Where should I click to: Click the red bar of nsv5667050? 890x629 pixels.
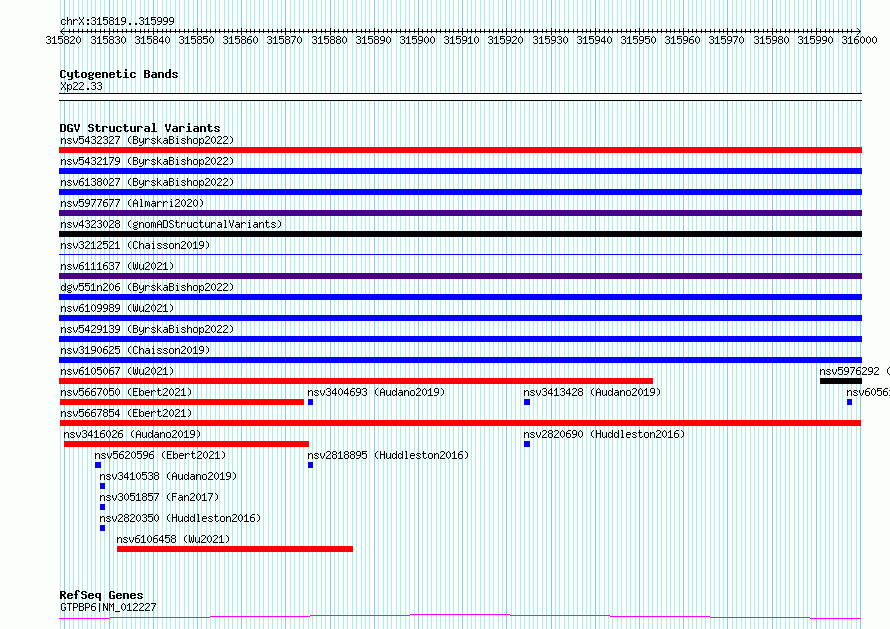click(x=182, y=402)
